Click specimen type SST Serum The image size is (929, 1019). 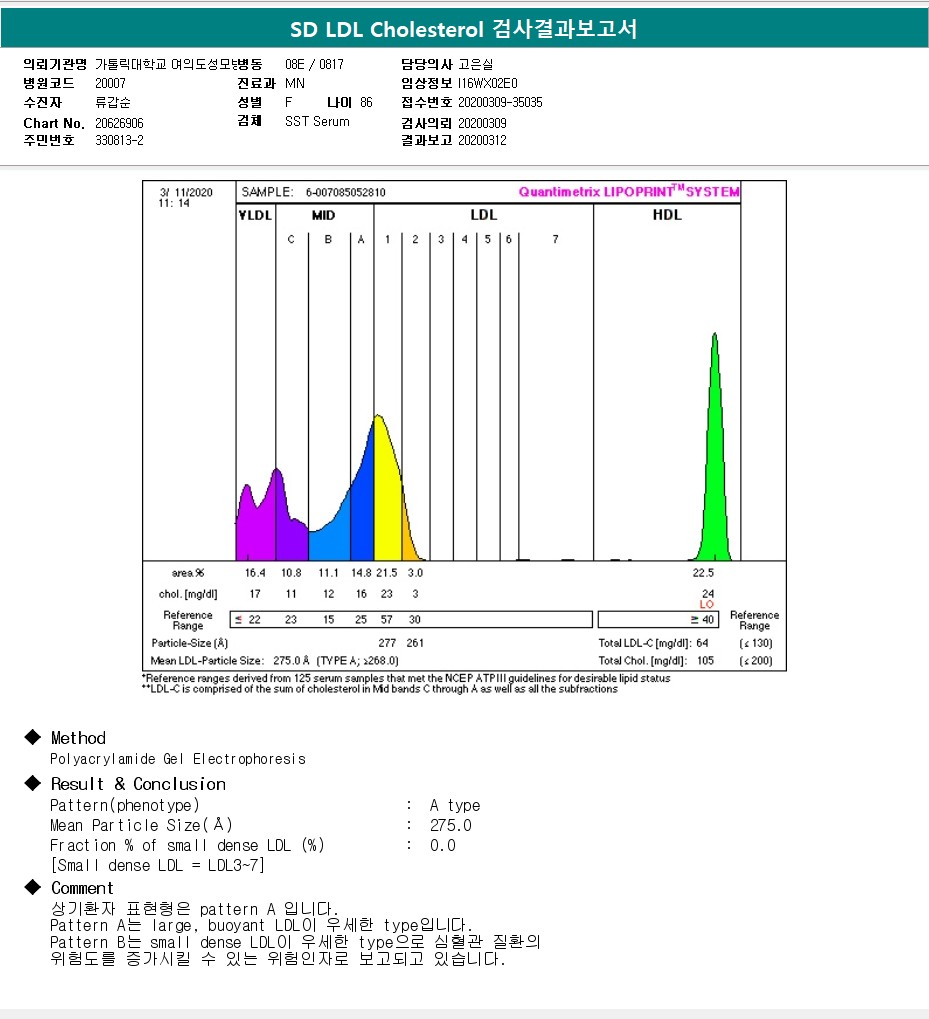pos(317,122)
